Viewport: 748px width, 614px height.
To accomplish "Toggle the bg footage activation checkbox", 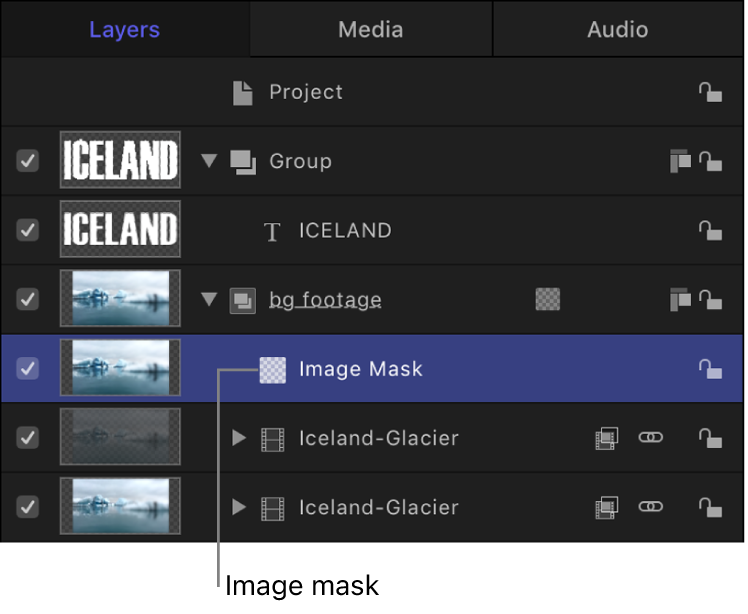I will point(28,299).
